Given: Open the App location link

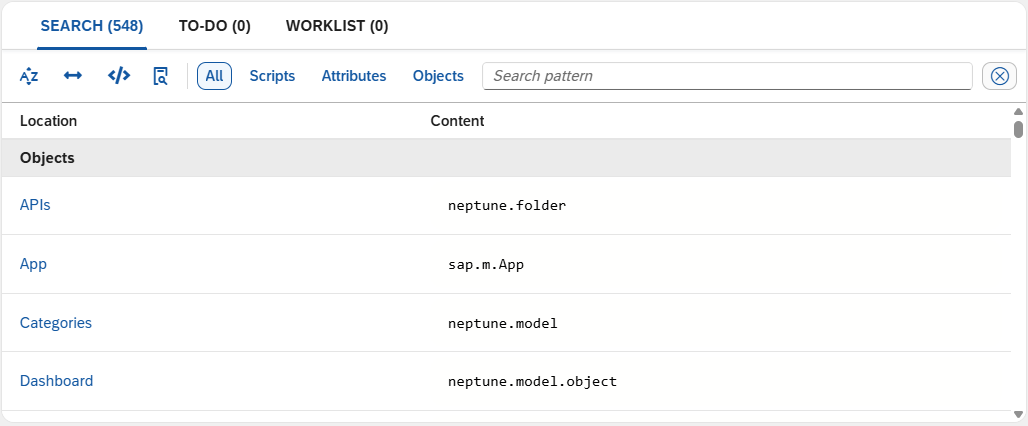Looking at the screenshot, I should tap(33, 264).
